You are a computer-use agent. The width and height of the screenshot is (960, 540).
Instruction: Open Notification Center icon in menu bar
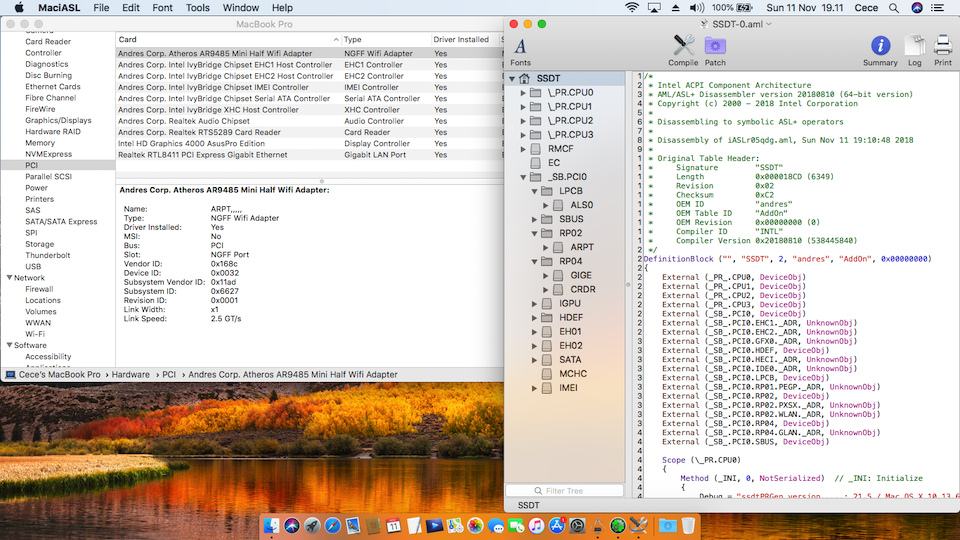(937, 8)
